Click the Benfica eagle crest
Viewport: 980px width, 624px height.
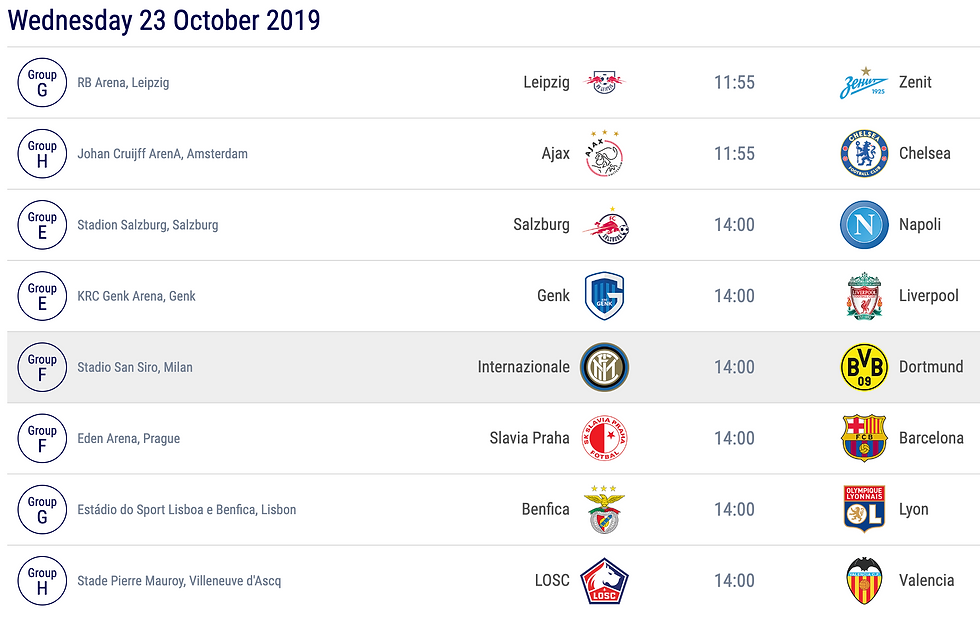pyautogui.click(x=604, y=509)
